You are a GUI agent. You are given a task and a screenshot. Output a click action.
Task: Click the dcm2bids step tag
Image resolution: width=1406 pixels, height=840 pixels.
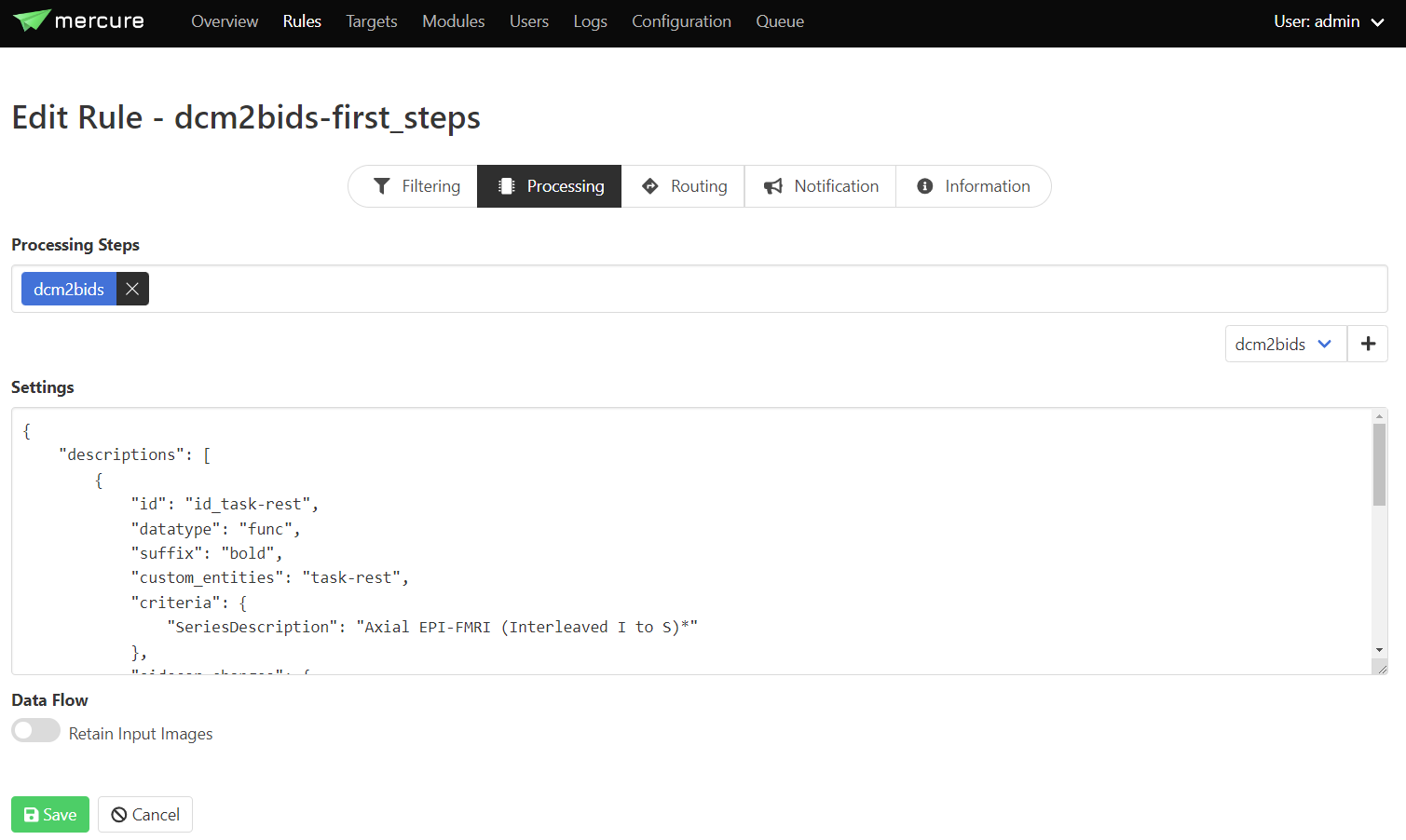(x=69, y=289)
